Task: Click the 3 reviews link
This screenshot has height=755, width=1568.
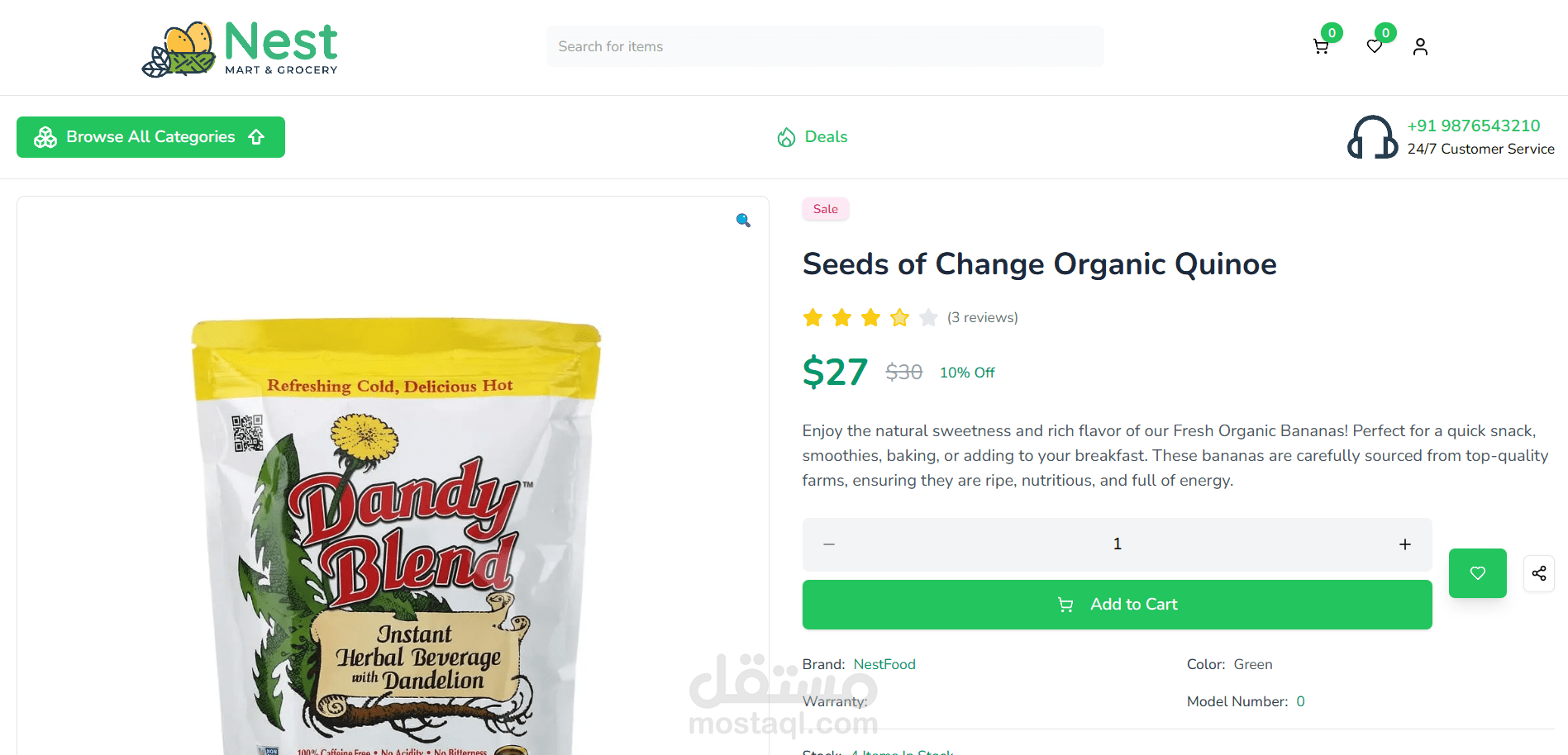Action: [x=982, y=318]
